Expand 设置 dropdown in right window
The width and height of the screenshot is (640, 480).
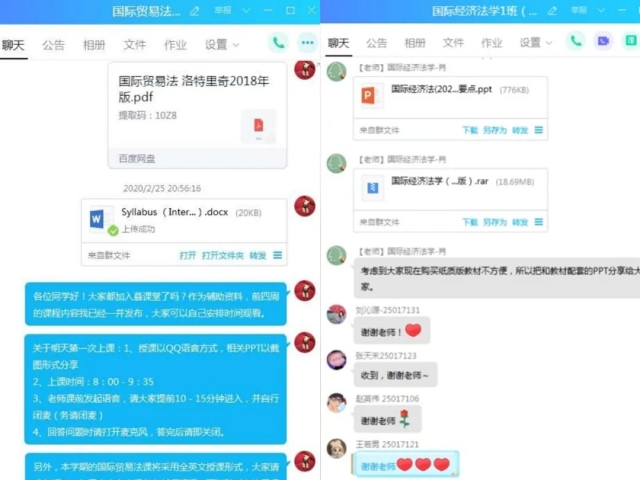(x=536, y=42)
